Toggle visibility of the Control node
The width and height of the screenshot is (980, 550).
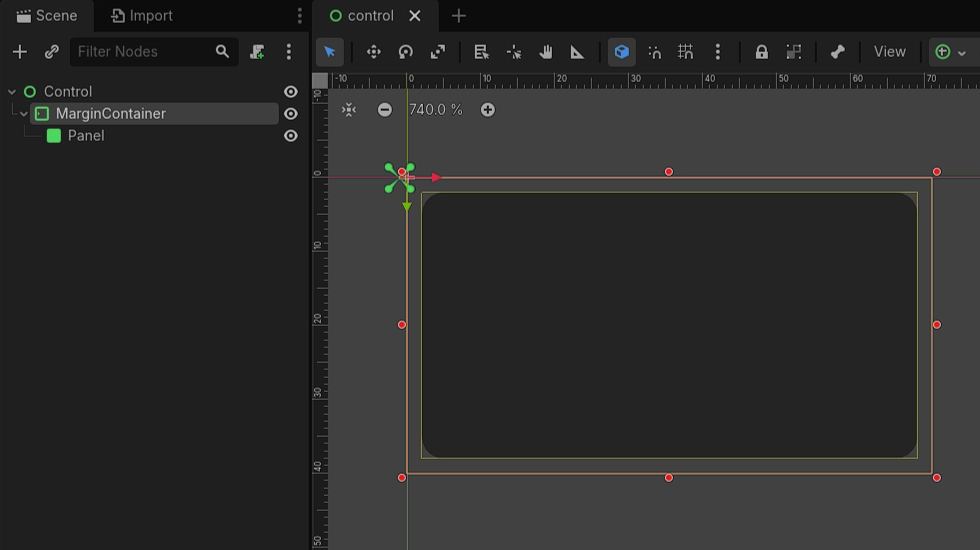point(291,92)
